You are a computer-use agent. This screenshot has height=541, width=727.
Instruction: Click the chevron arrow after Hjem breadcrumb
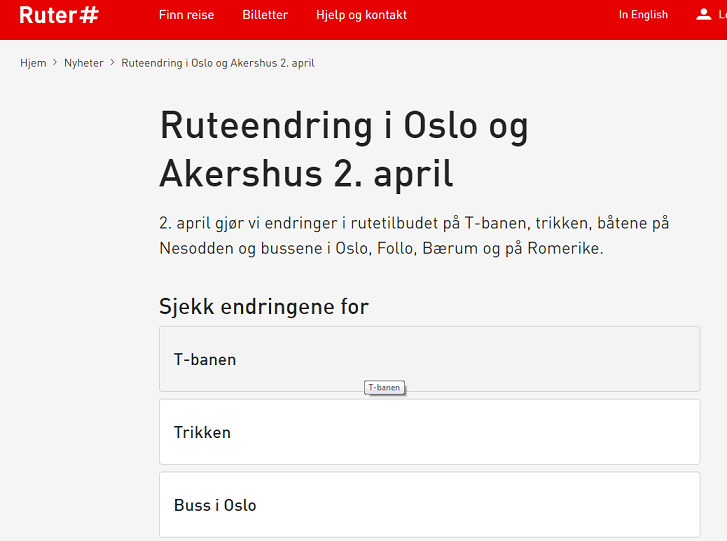point(55,63)
